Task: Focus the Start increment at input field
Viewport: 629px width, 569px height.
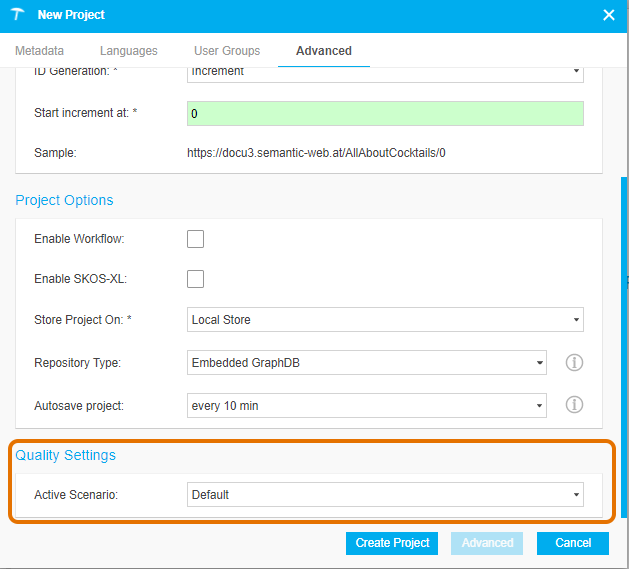Action: point(385,114)
